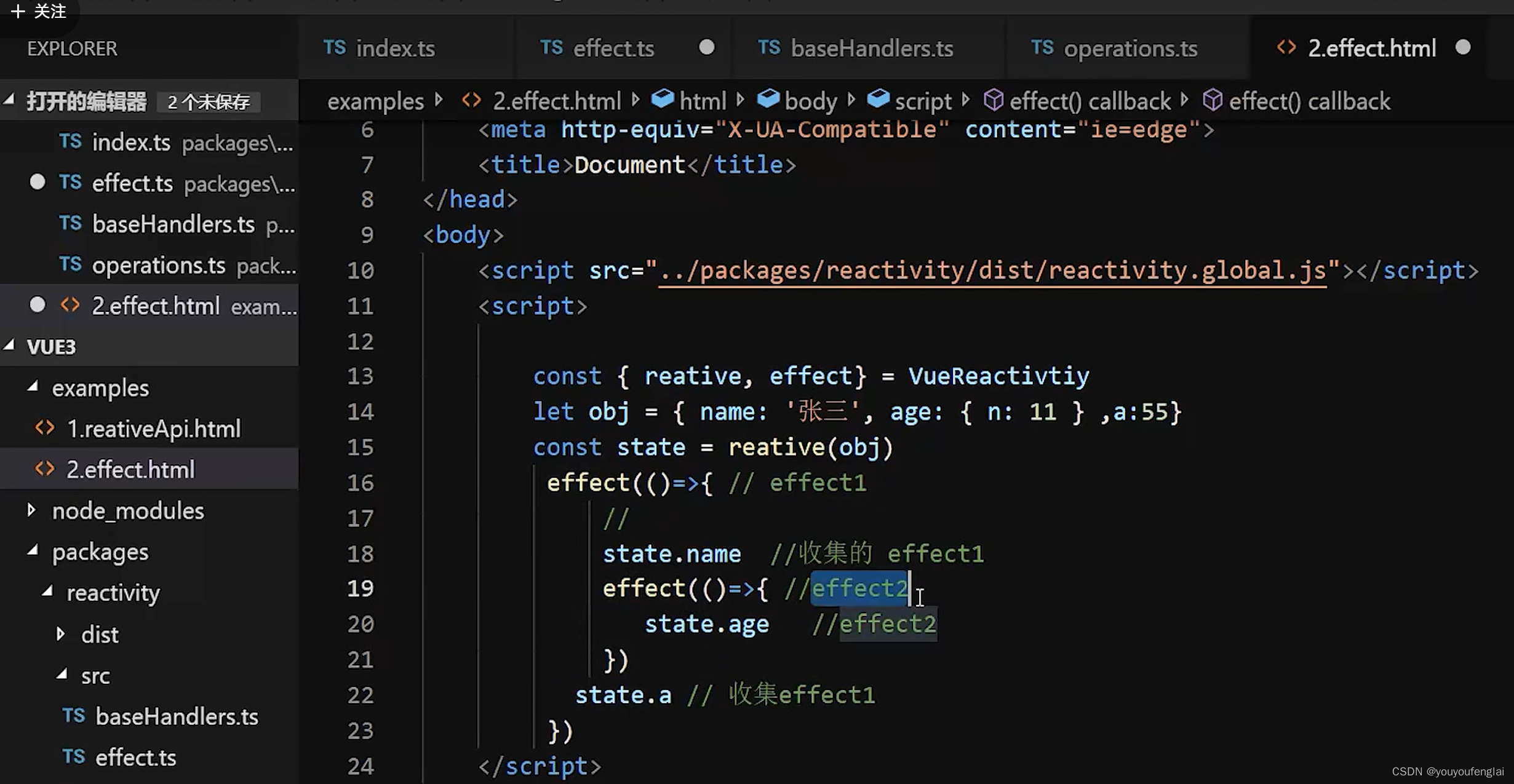This screenshot has height=784, width=1514.
Task: Open baseHandlers.ts in open editors list
Action: (x=149, y=224)
